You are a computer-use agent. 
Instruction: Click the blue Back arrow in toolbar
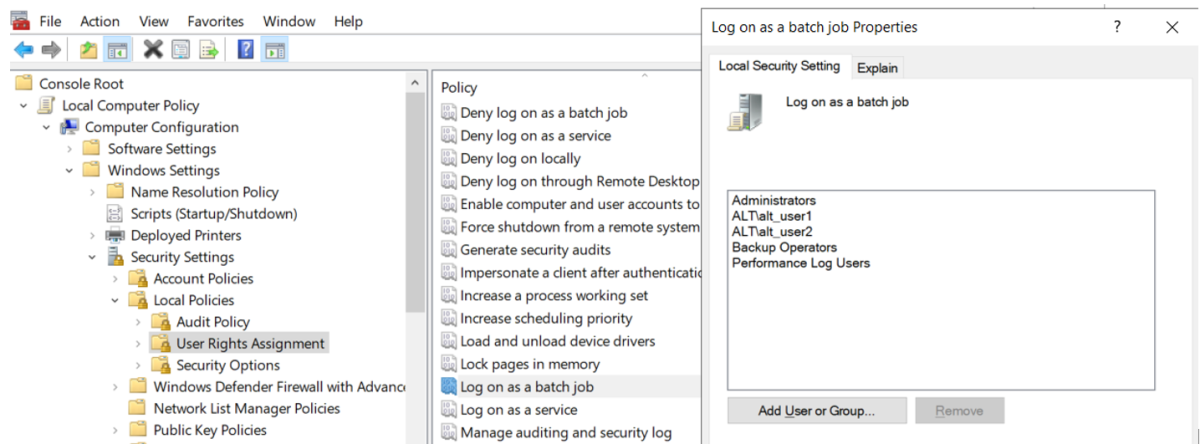click(23, 49)
